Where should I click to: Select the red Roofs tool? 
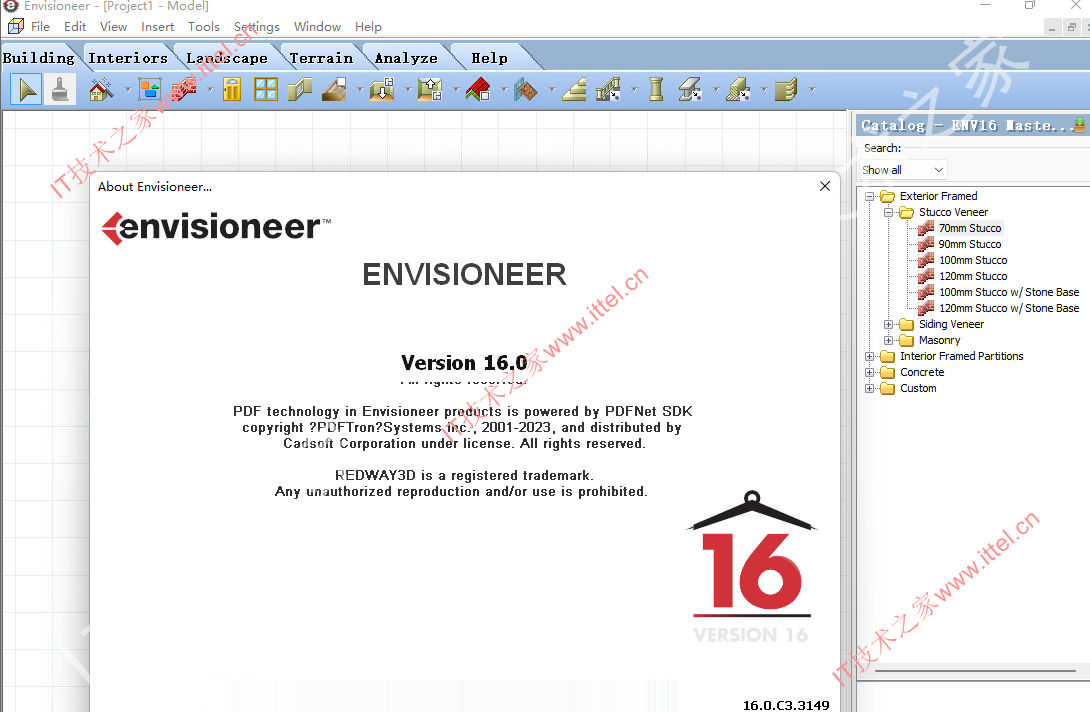pyautogui.click(x=478, y=90)
